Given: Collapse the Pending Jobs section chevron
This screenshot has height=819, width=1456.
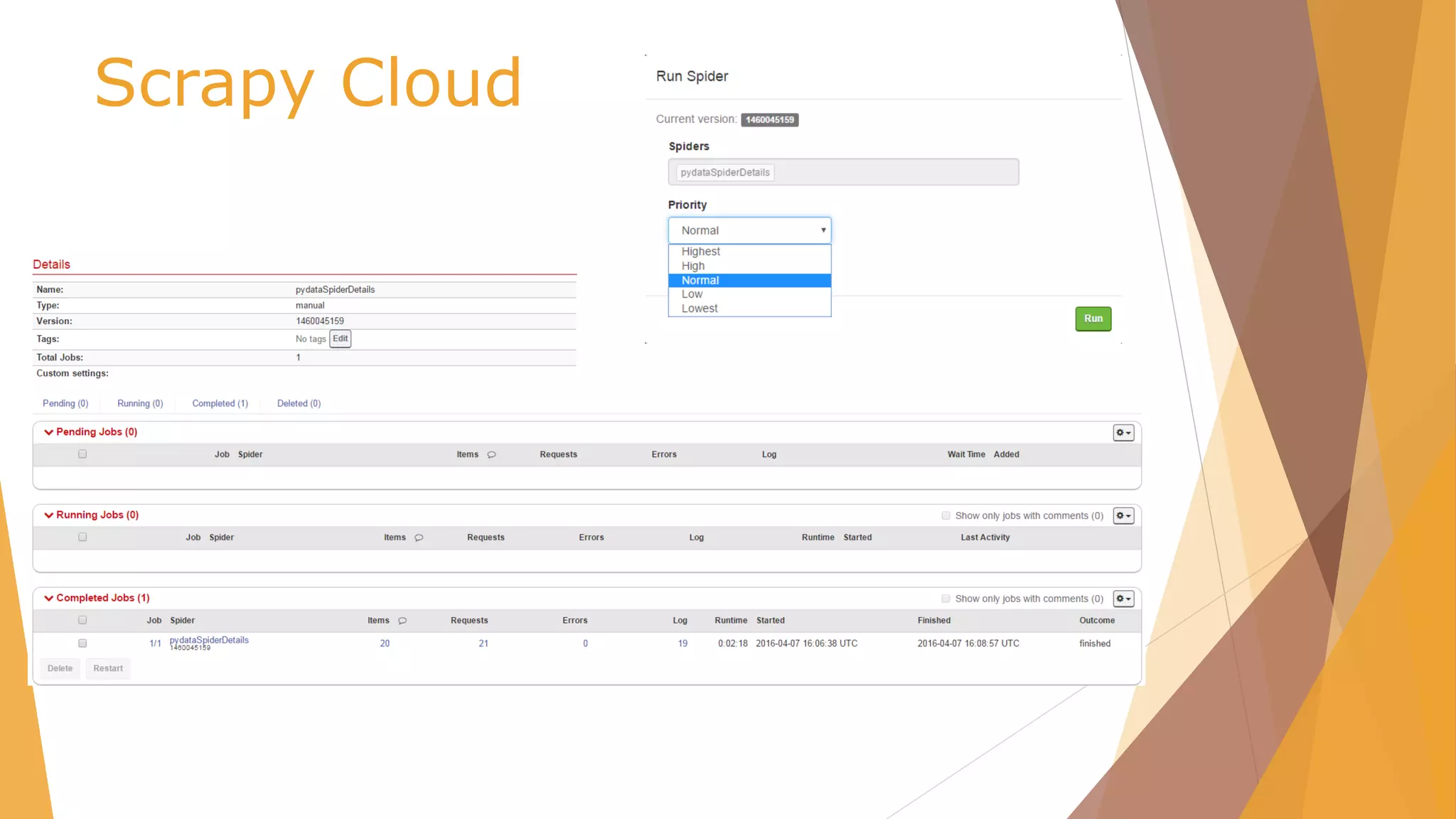Looking at the screenshot, I should click(x=48, y=432).
